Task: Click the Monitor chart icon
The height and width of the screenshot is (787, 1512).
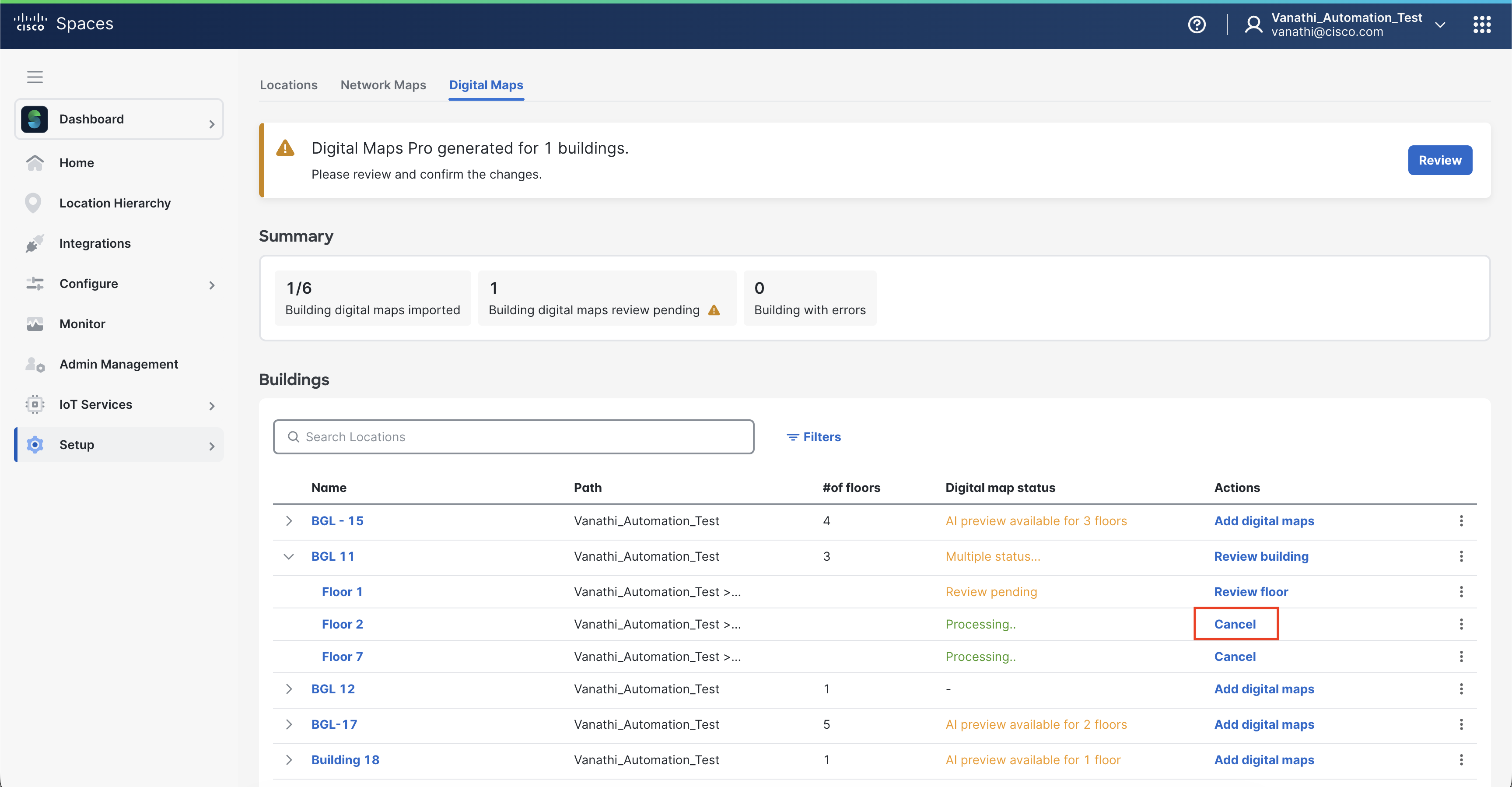Action: coord(35,324)
